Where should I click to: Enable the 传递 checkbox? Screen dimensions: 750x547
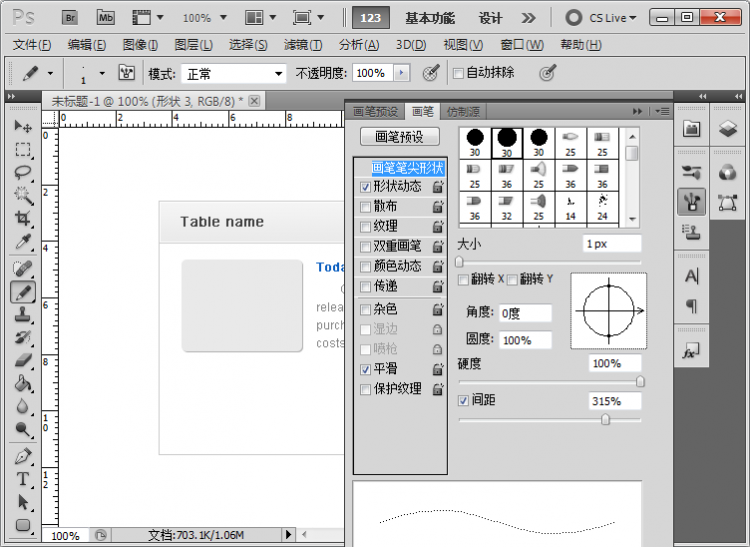point(365,286)
